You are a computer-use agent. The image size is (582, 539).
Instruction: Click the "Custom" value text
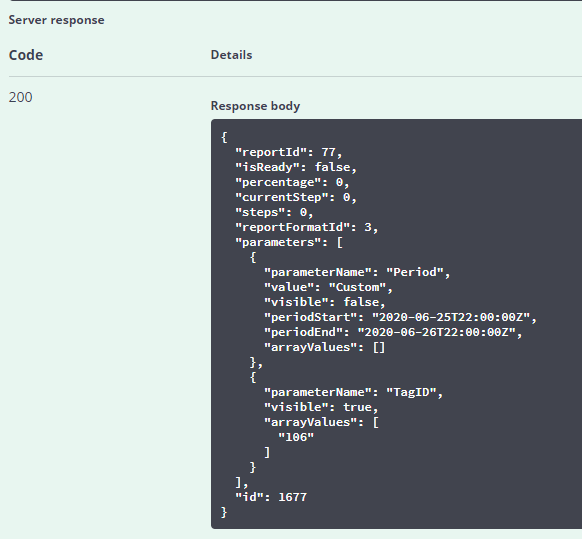358,287
